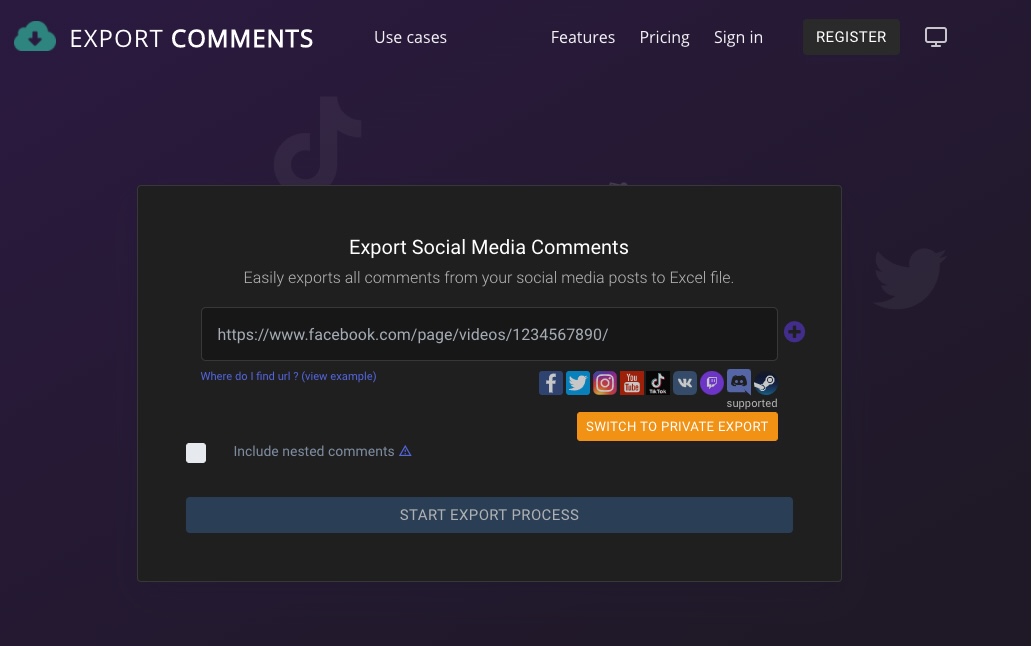Image resolution: width=1031 pixels, height=646 pixels.
Task: Select the Discord platform icon
Action: tap(738, 381)
